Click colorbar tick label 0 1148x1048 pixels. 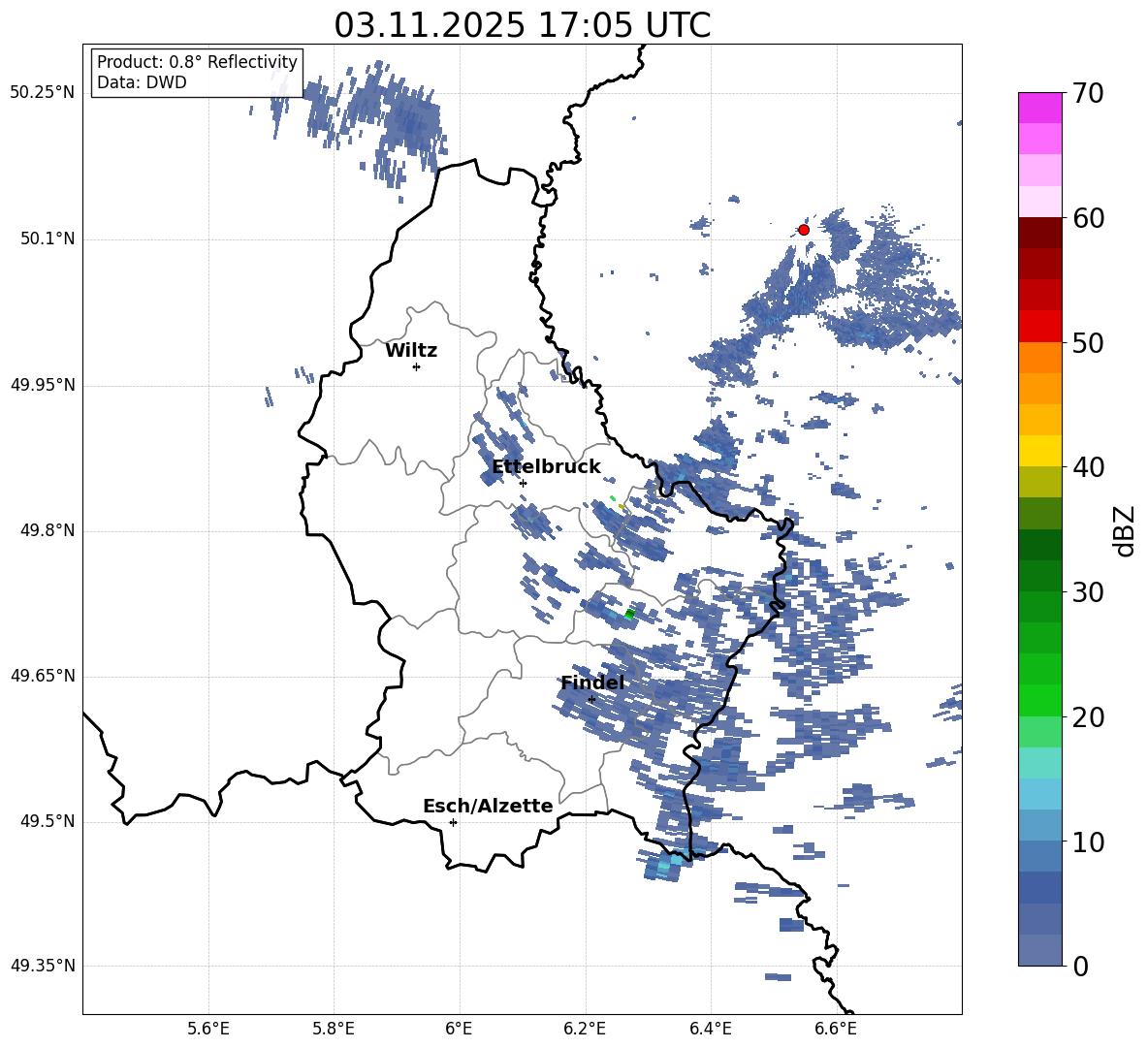pos(1080,966)
